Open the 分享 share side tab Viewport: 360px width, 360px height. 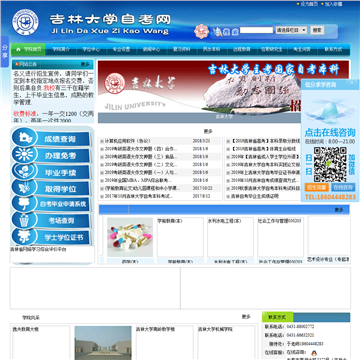[x=5, y=51]
